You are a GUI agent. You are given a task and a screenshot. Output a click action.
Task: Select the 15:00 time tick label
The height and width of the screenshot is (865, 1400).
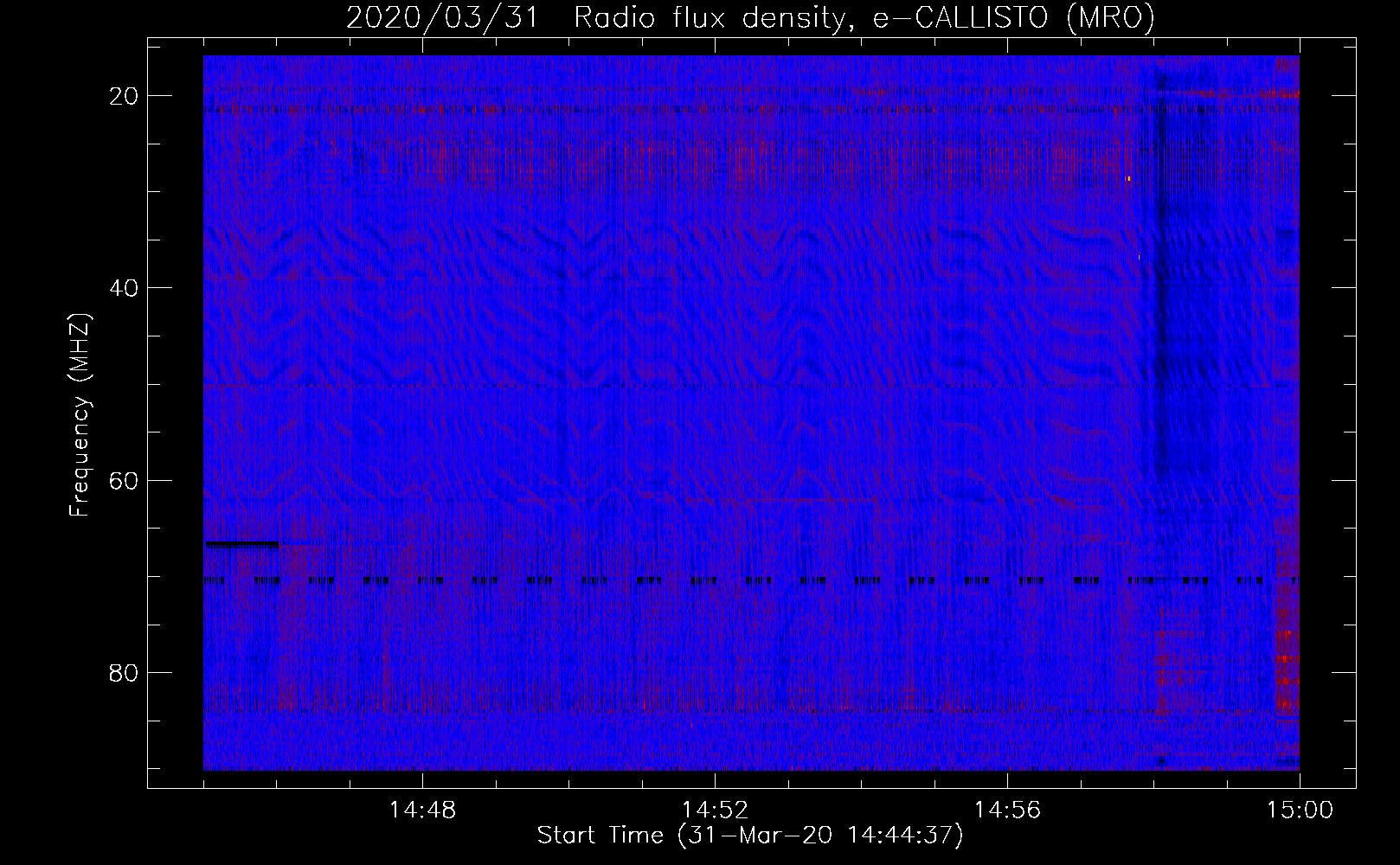(x=1300, y=811)
